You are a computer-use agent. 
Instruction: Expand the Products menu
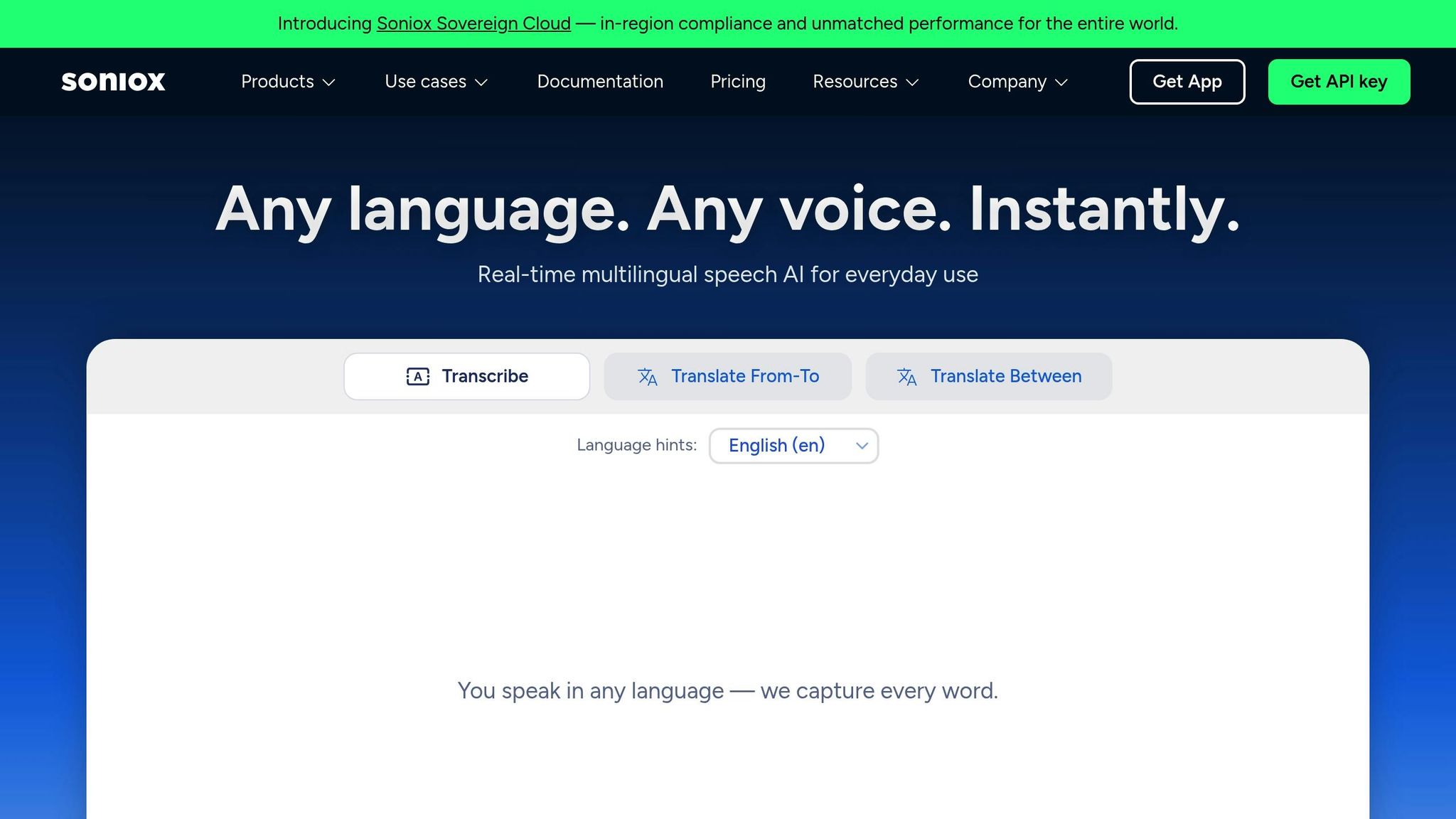tap(277, 82)
